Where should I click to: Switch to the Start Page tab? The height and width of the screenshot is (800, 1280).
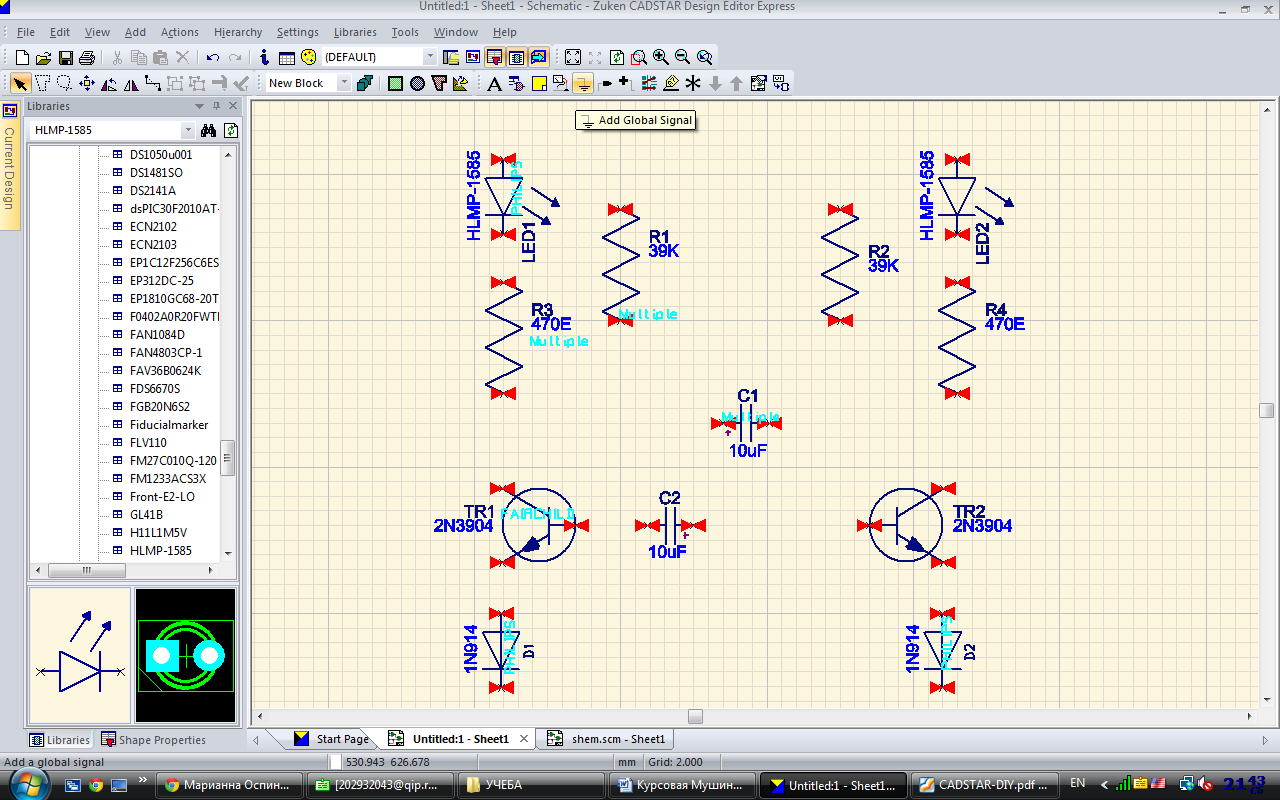pyautogui.click(x=332, y=739)
